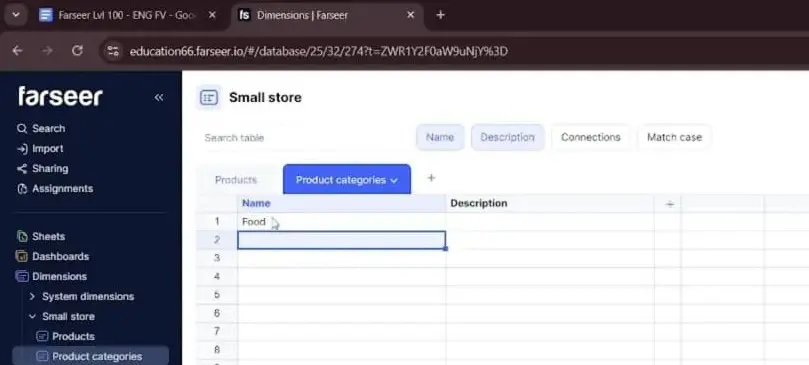Click the Farseer logo
The height and width of the screenshot is (365, 809).
point(60,97)
